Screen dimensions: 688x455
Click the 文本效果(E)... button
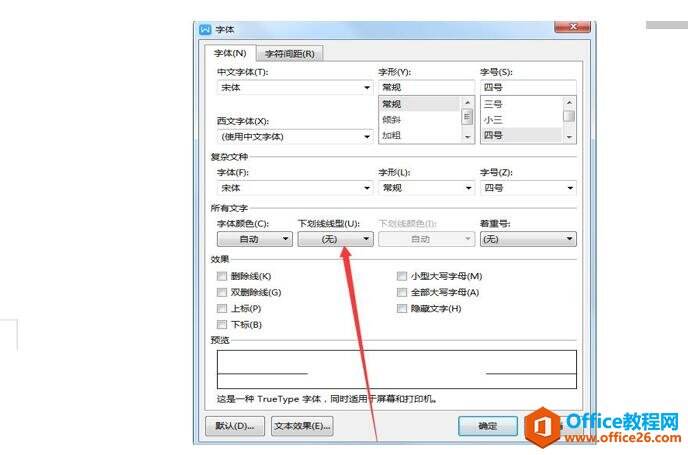(x=302, y=426)
